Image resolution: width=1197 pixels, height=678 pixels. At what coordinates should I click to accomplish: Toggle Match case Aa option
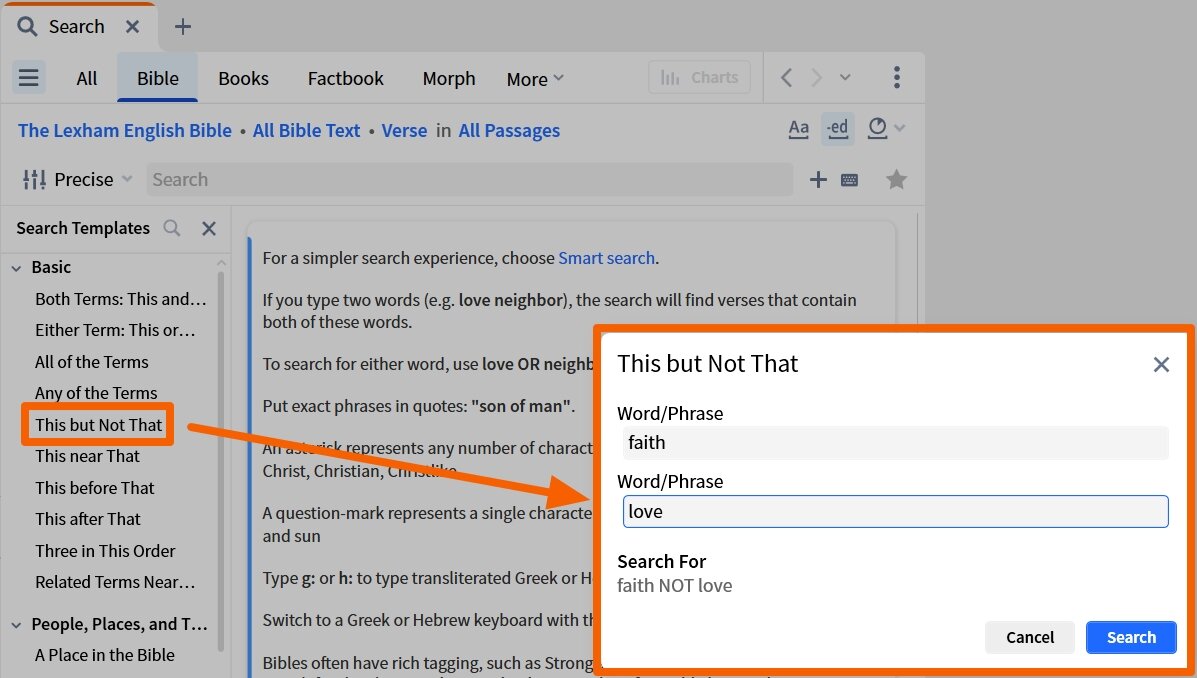[x=799, y=128]
